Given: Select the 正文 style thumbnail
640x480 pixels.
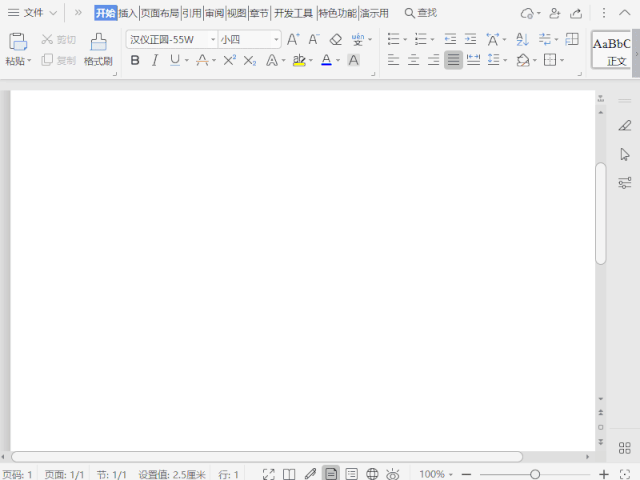Looking at the screenshot, I should click(x=613, y=50).
